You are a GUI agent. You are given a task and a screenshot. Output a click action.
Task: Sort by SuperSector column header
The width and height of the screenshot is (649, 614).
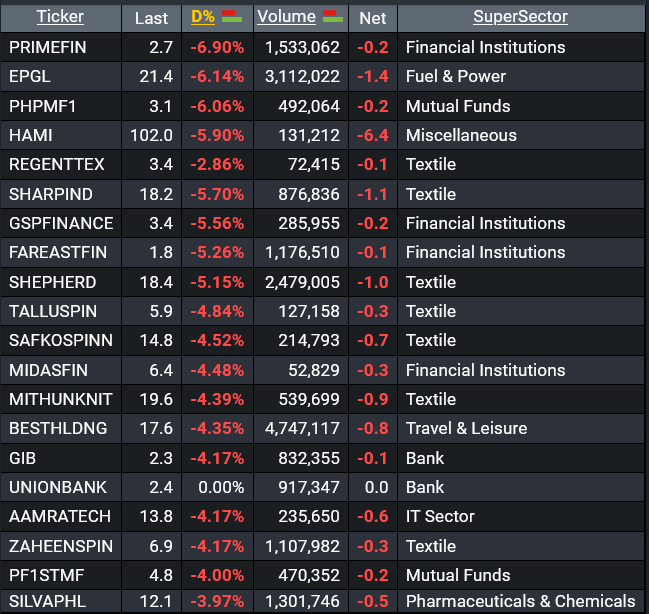(520, 17)
